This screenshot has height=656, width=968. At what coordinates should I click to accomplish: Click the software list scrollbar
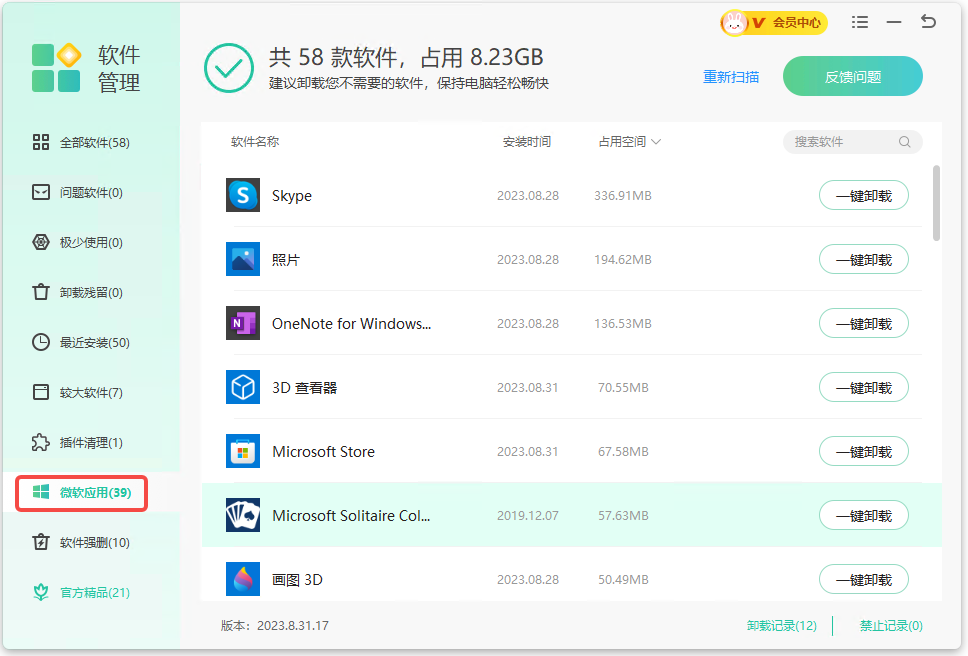936,203
